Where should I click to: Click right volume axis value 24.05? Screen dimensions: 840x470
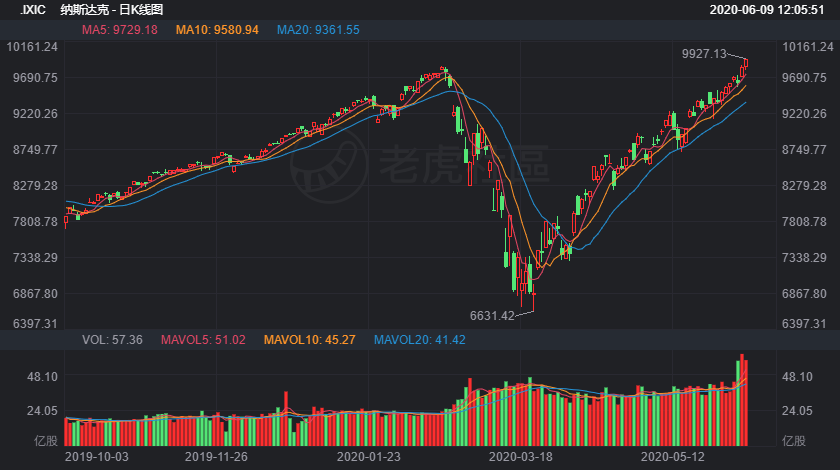point(797,411)
